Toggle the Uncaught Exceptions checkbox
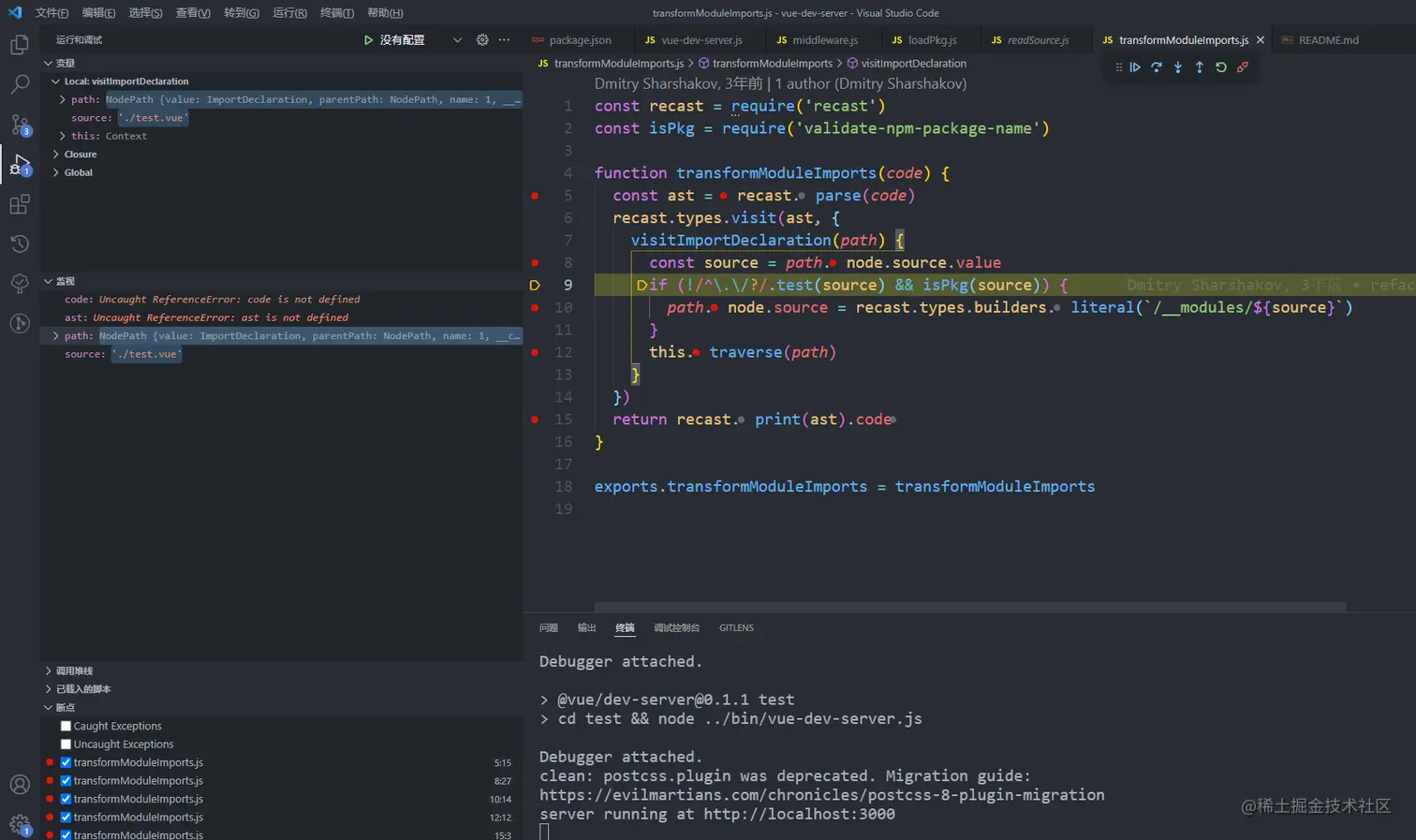 point(66,744)
